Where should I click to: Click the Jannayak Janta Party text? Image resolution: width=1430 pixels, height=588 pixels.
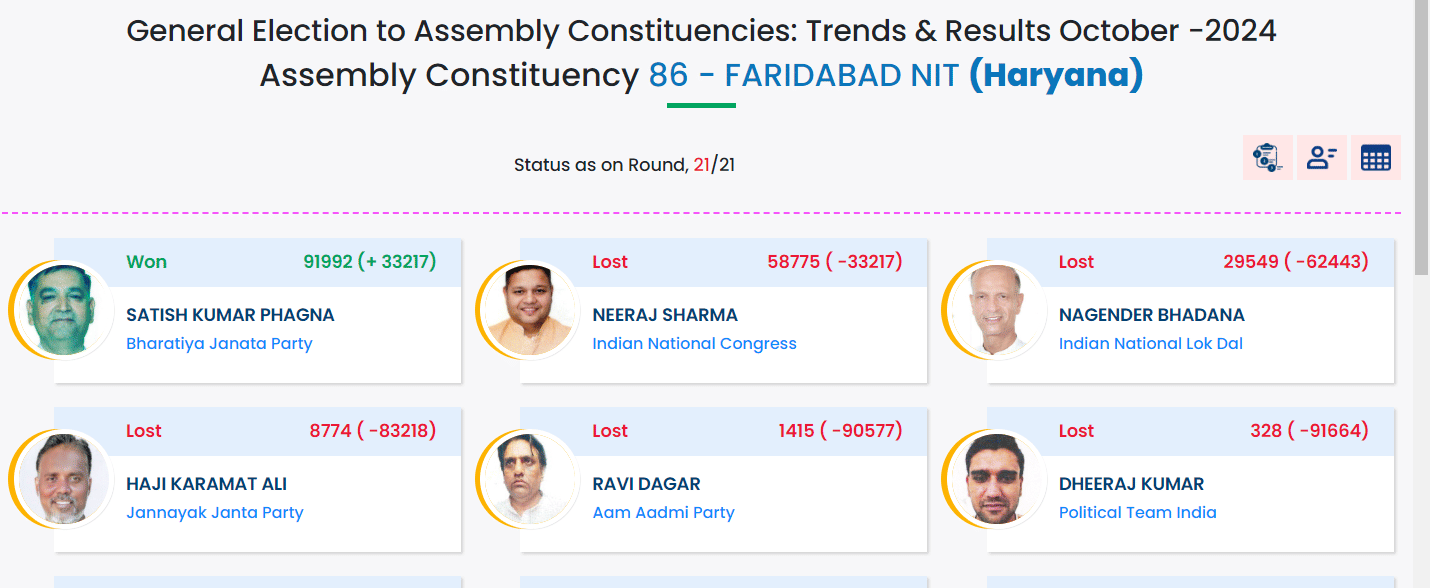pyautogui.click(x=214, y=513)
